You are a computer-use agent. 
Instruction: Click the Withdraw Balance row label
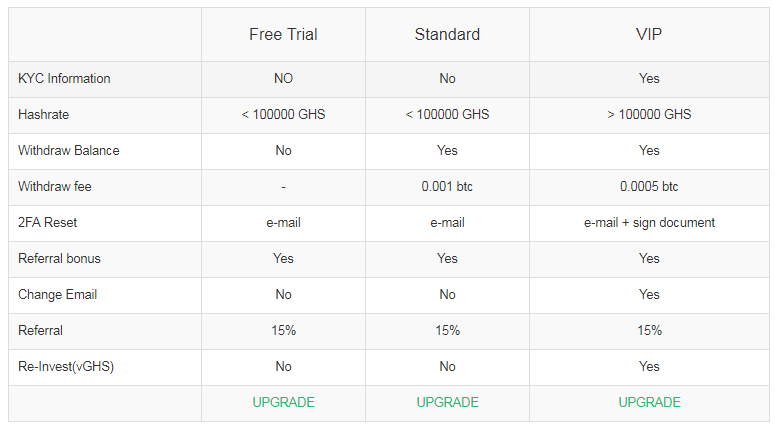coord(69,151)
